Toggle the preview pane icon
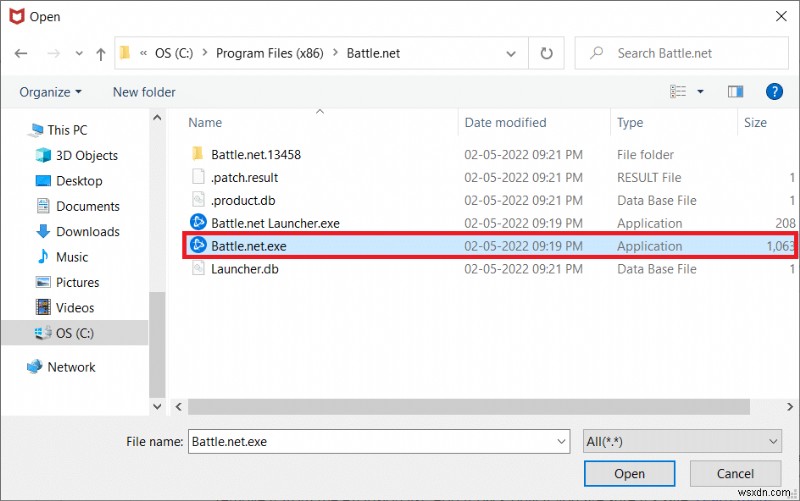The image size is (800, 501). (736, 91)
